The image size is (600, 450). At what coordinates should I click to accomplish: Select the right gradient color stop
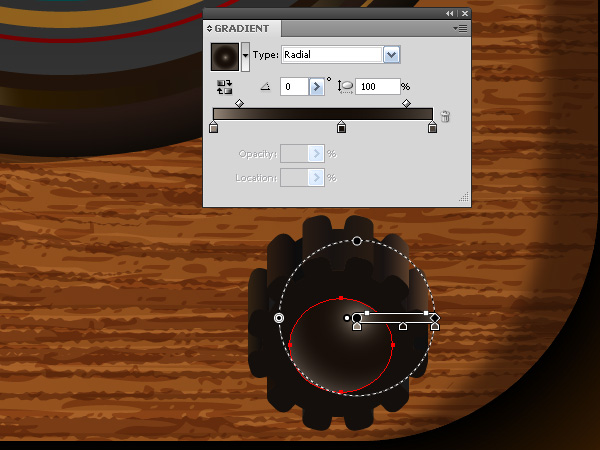[432, 127]
